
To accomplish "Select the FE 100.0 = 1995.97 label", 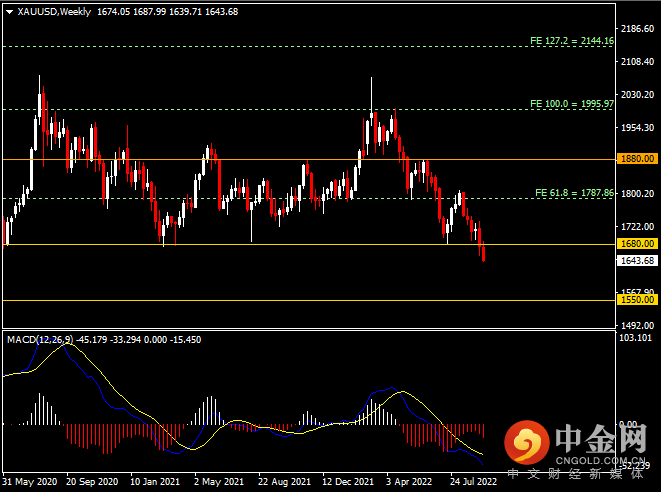I will (572, 104).
